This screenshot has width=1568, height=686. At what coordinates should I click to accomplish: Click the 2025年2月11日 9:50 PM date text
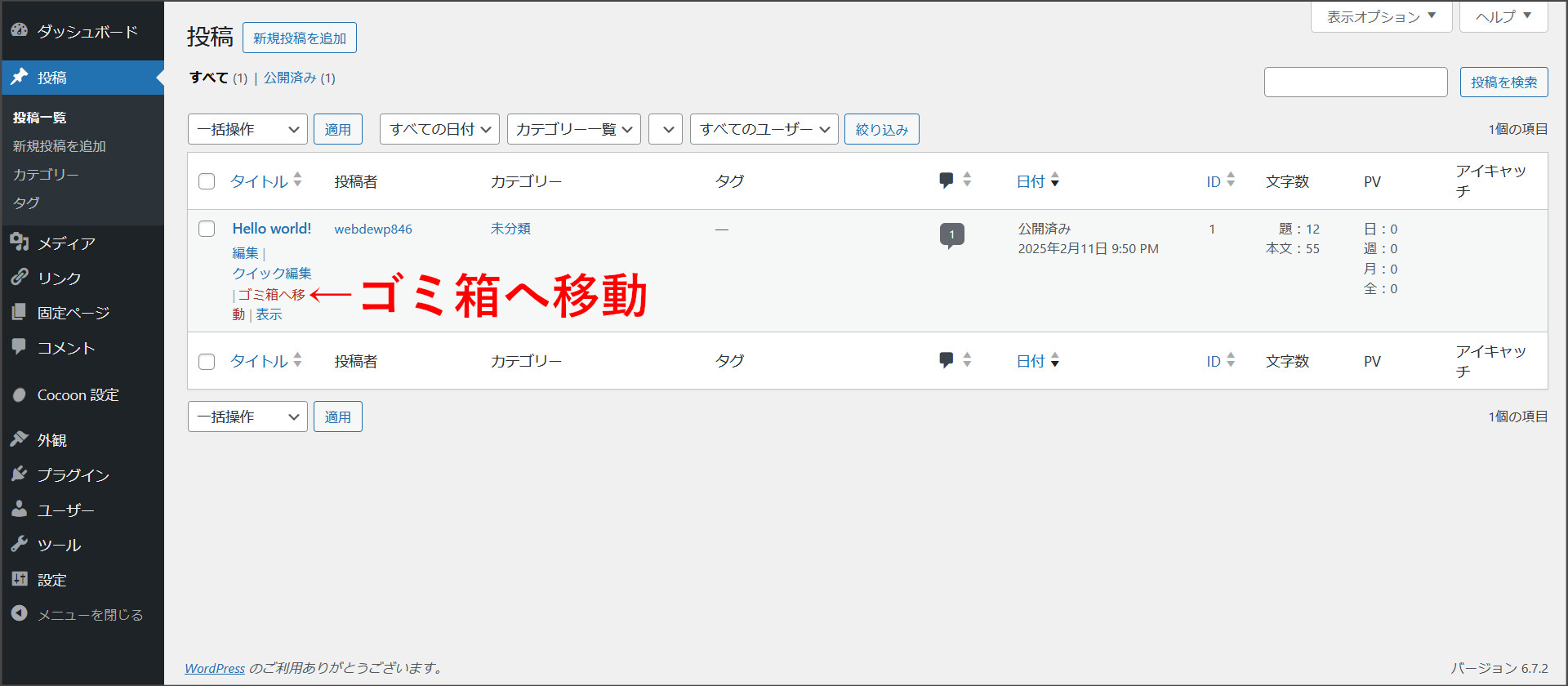(x=1088, y=248)
